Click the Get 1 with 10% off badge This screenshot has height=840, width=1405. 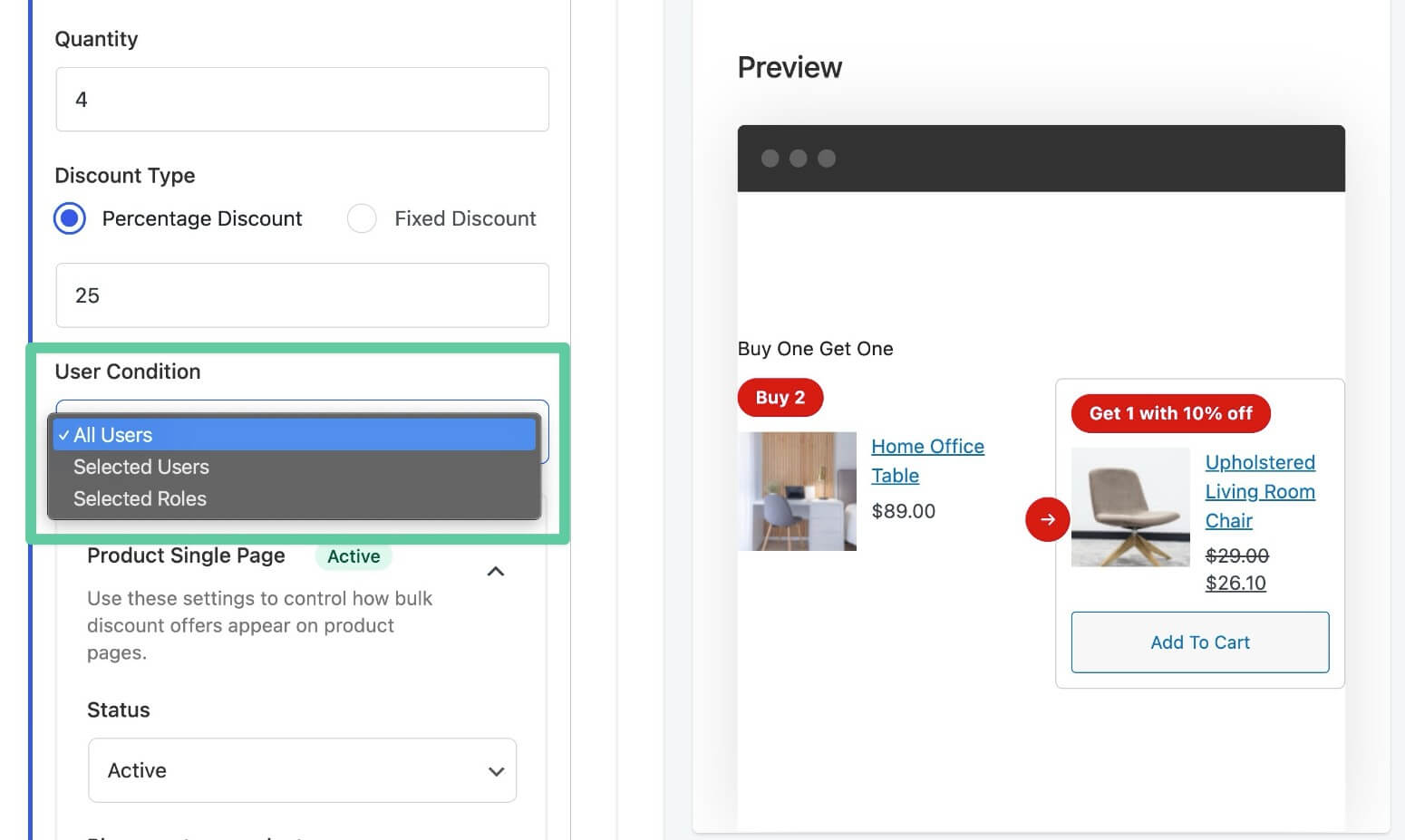pos(1170,413)
